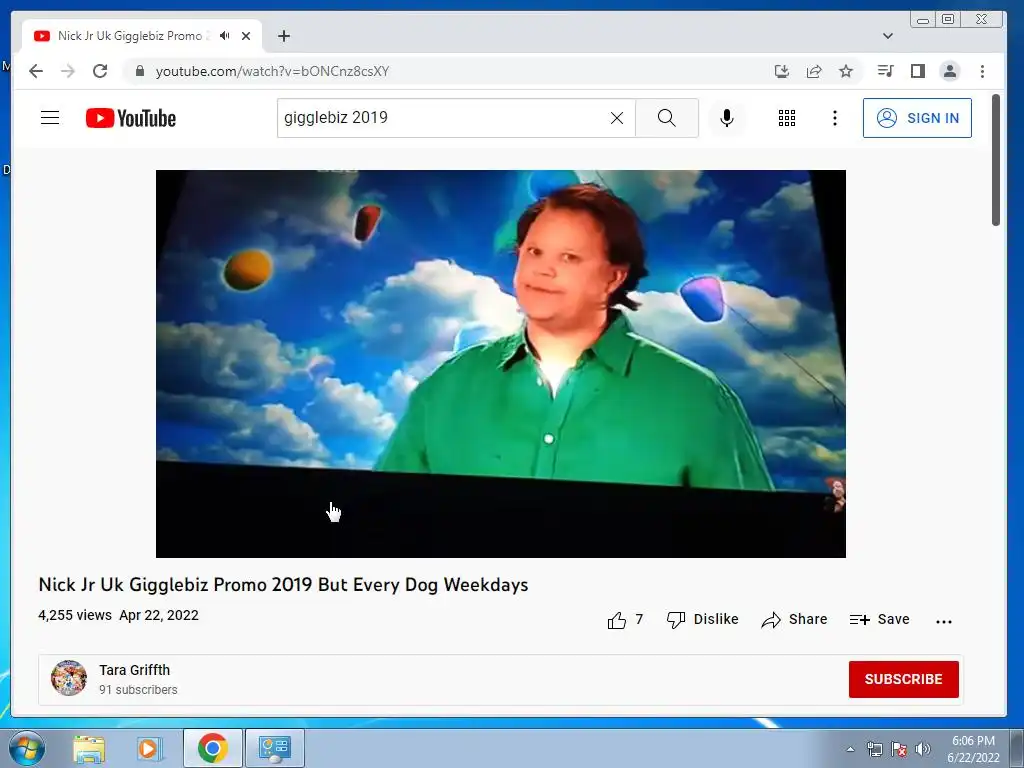Go to the YouTube home logo

(x=131, y=118)
